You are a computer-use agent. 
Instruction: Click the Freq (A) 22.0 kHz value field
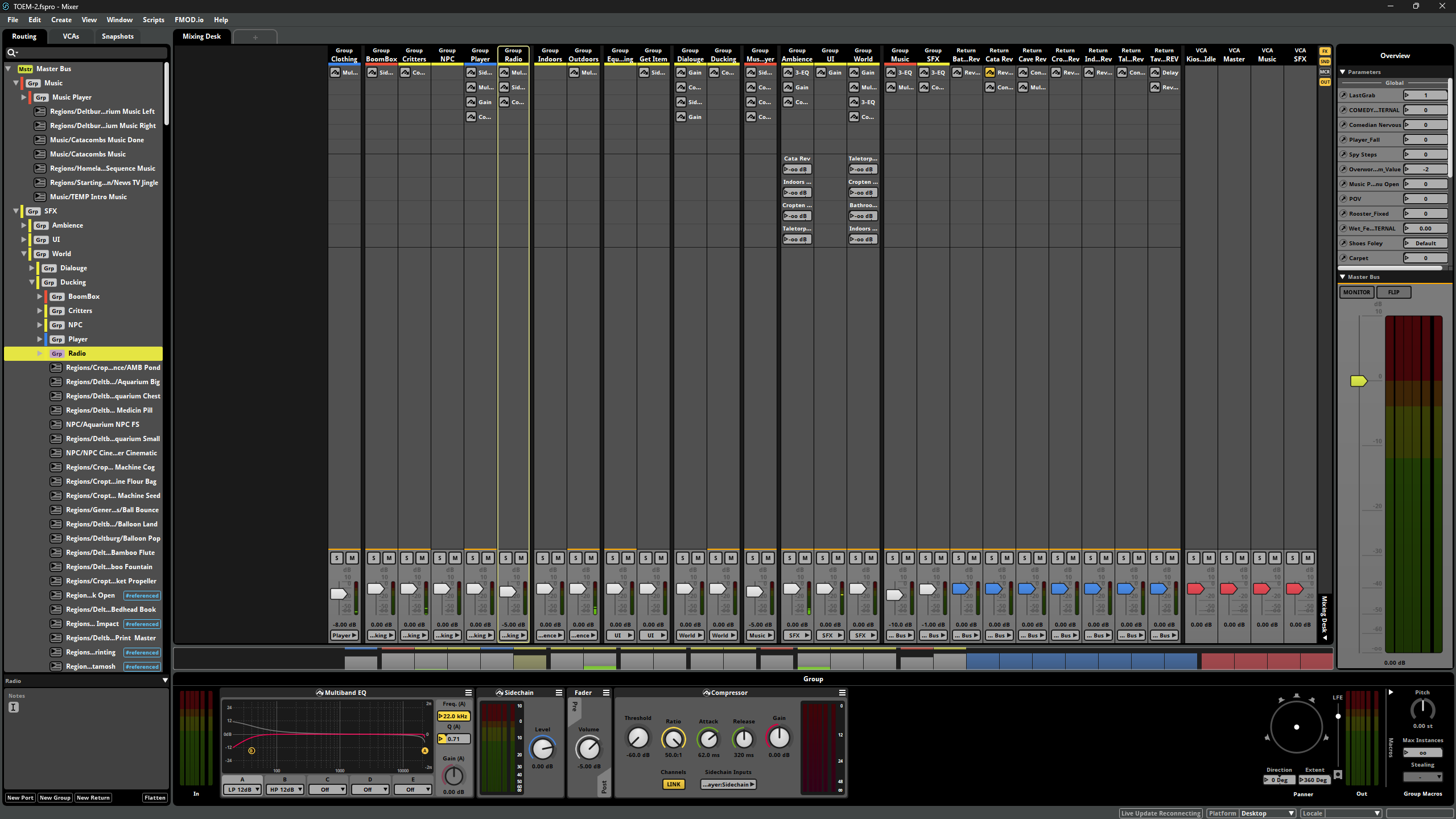[x=455, y=716]
